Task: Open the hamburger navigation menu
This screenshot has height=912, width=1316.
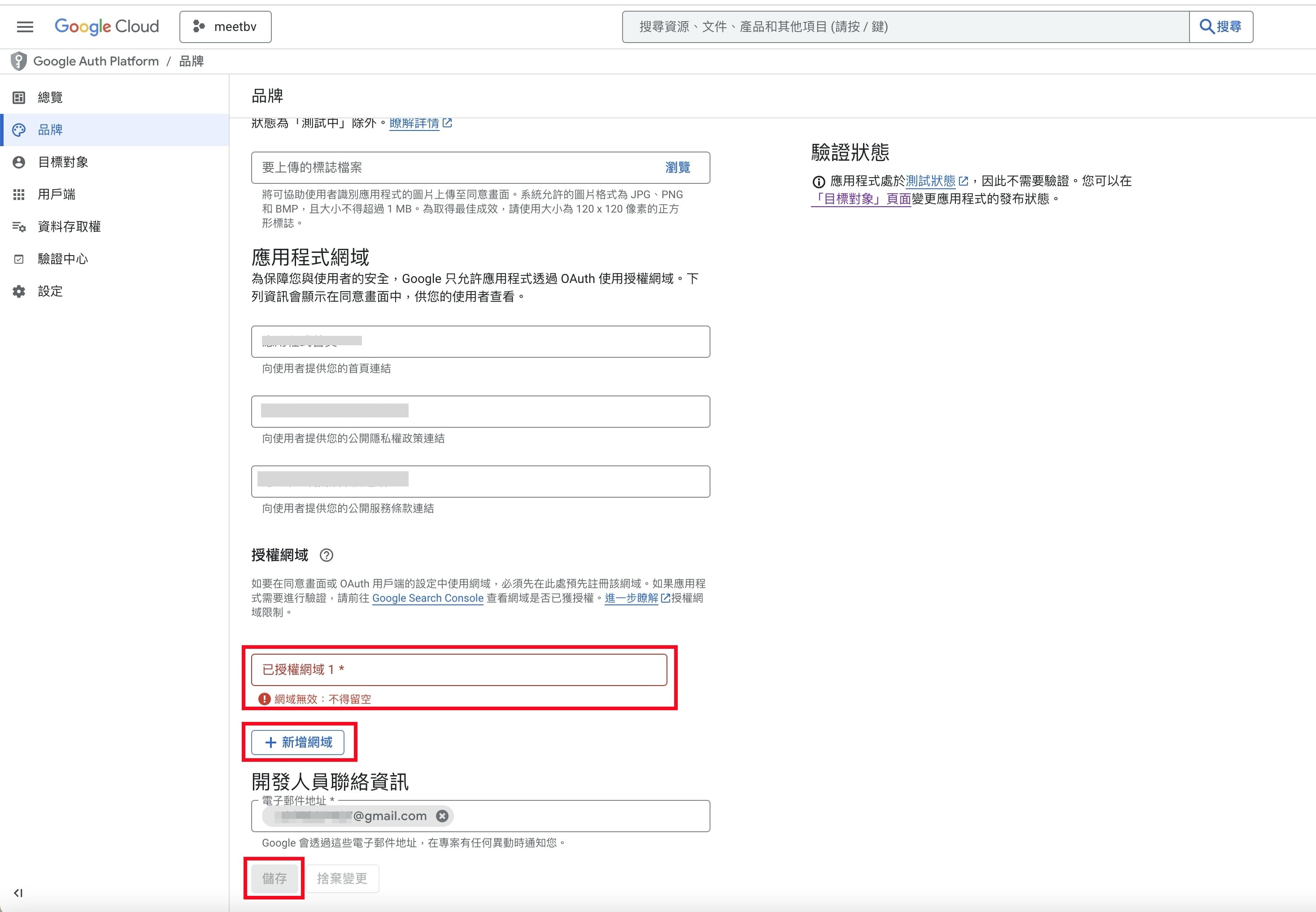Action: 25,27
